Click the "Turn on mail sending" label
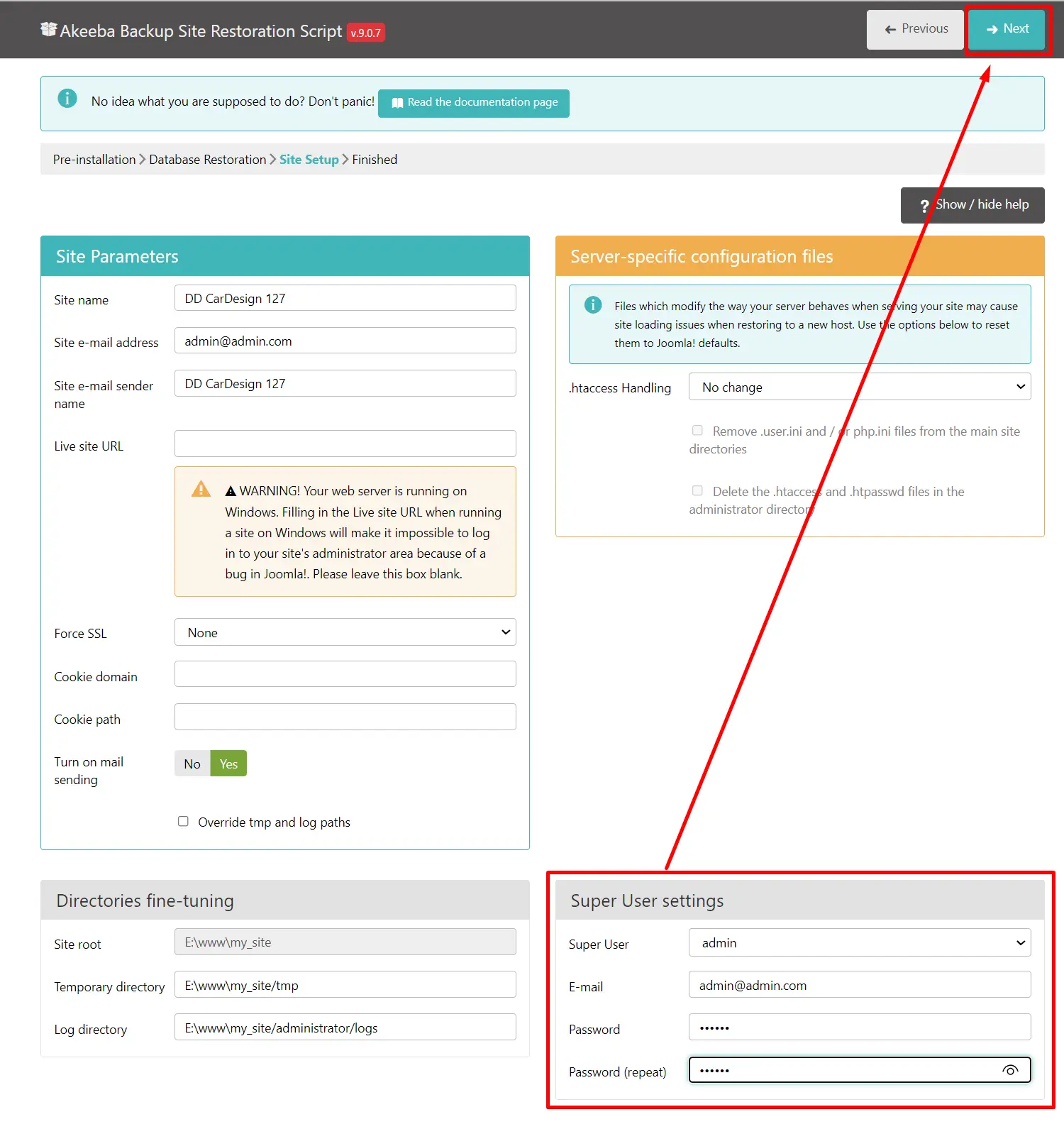The width and height of the screenshot is (1064, 1129). pos(89,771)
